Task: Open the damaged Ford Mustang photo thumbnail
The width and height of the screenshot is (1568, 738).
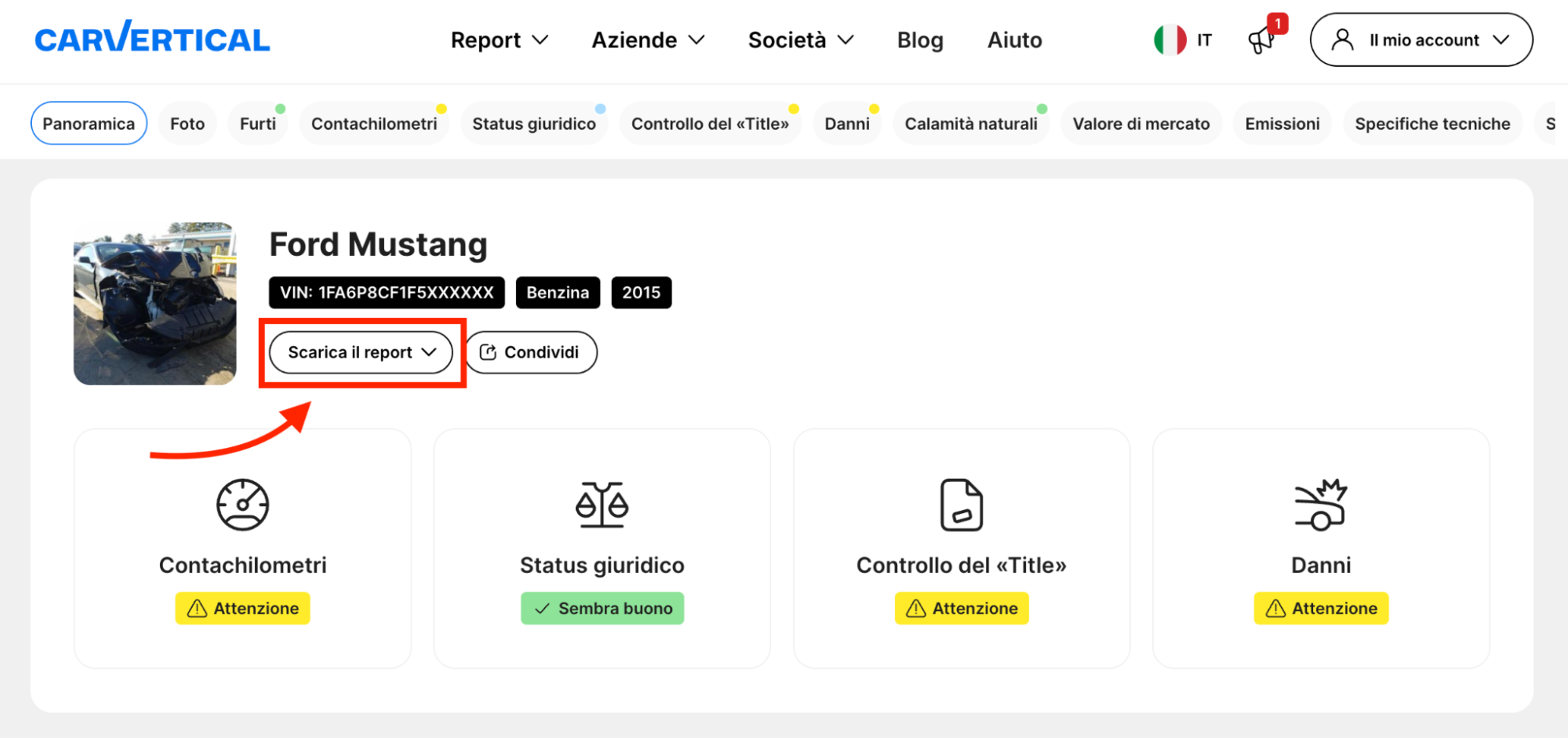Action: point(155,303)
